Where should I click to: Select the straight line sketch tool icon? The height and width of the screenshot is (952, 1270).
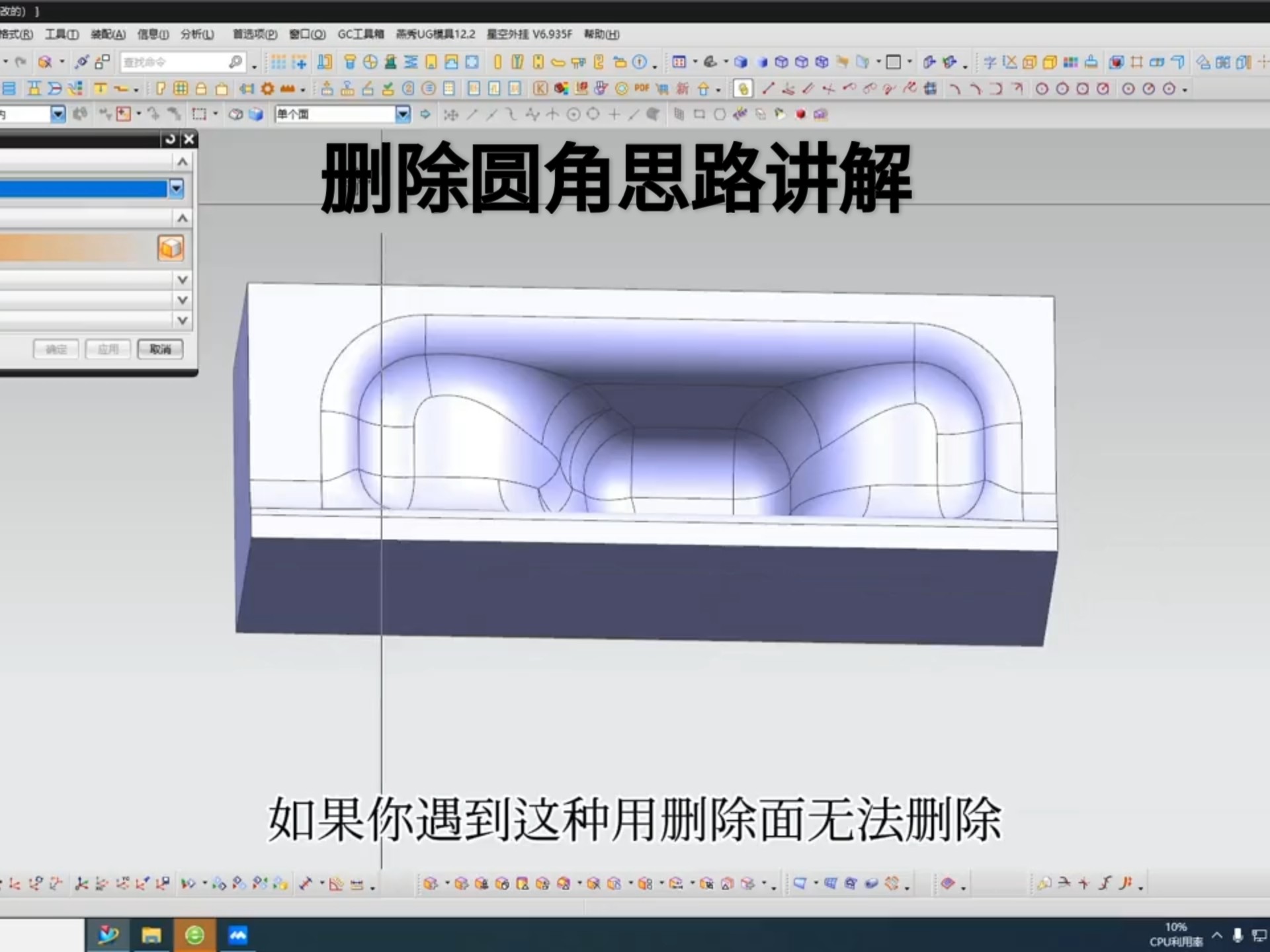pos(769,87)
